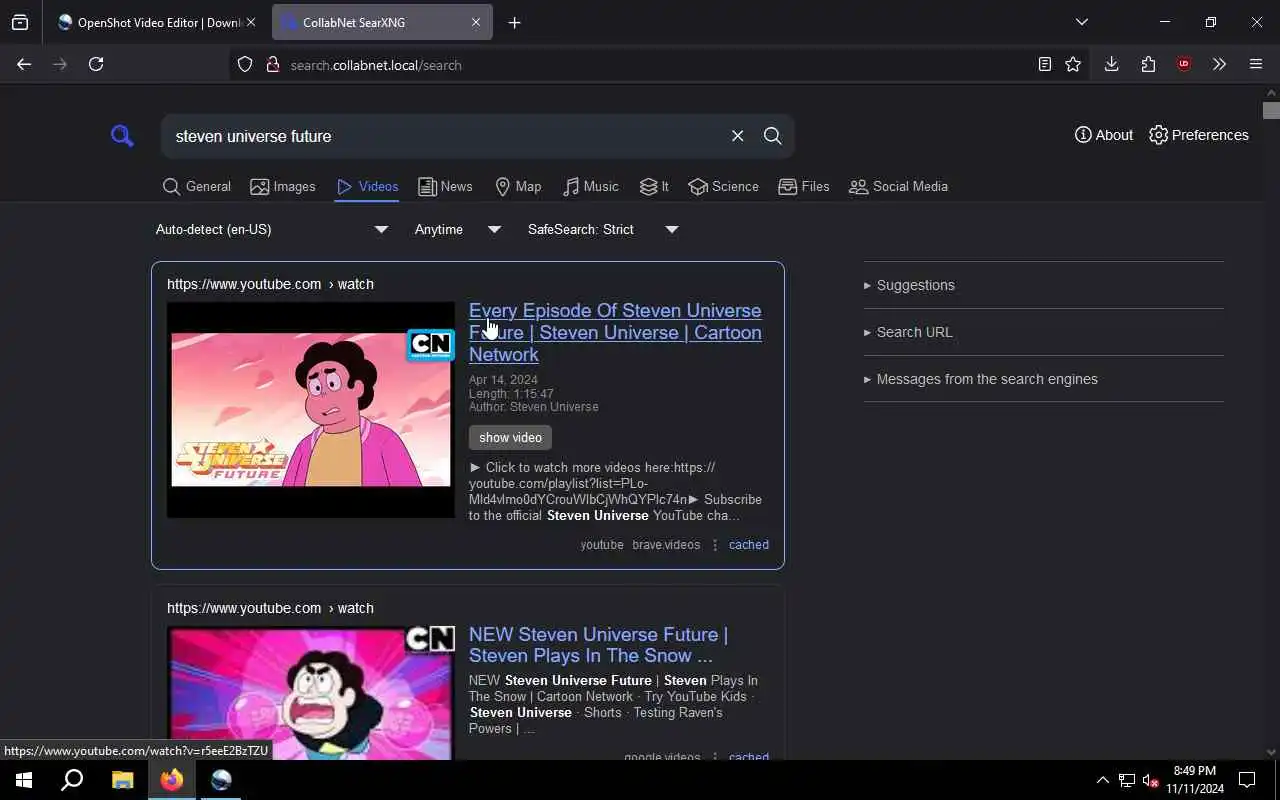Reload the current page
This screenshot has height=800, width=1280.
click(96, 64)
